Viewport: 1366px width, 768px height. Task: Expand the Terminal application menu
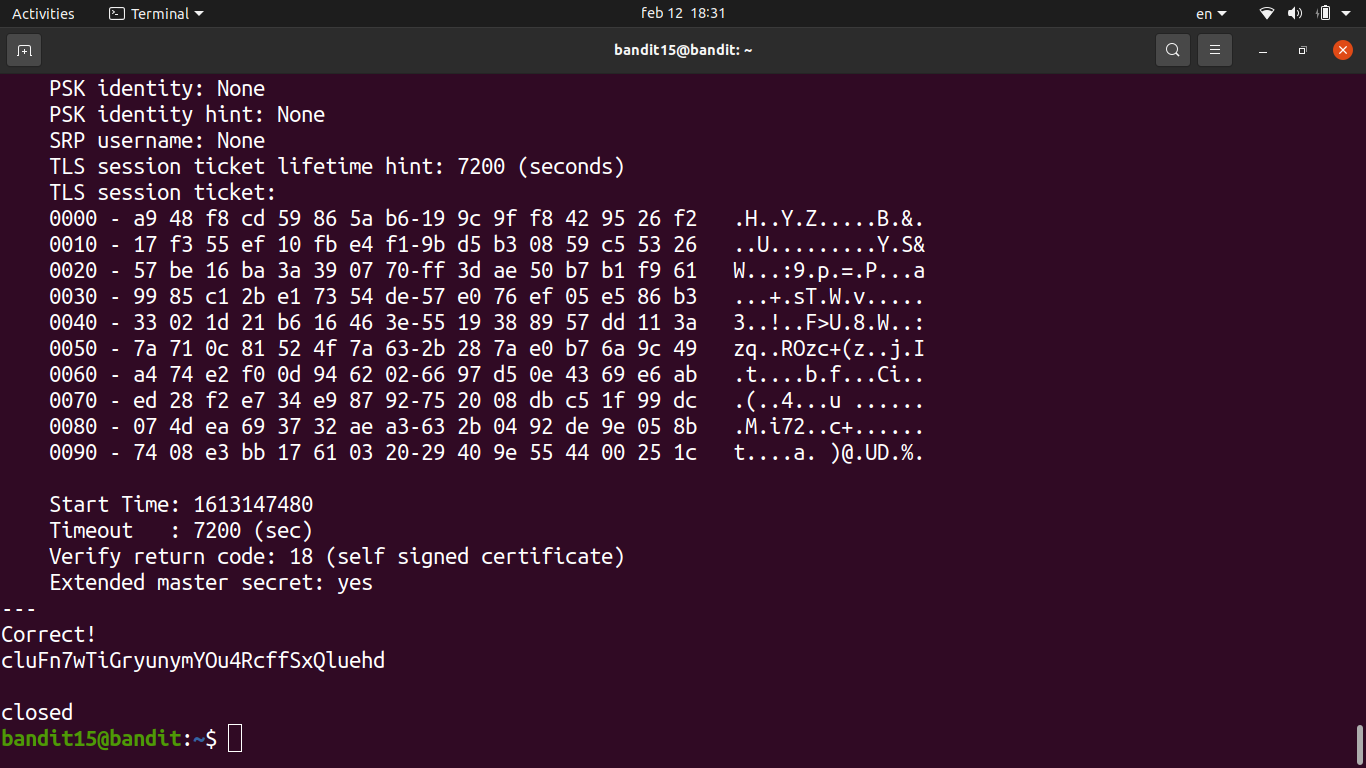click(x=156, y=14)
